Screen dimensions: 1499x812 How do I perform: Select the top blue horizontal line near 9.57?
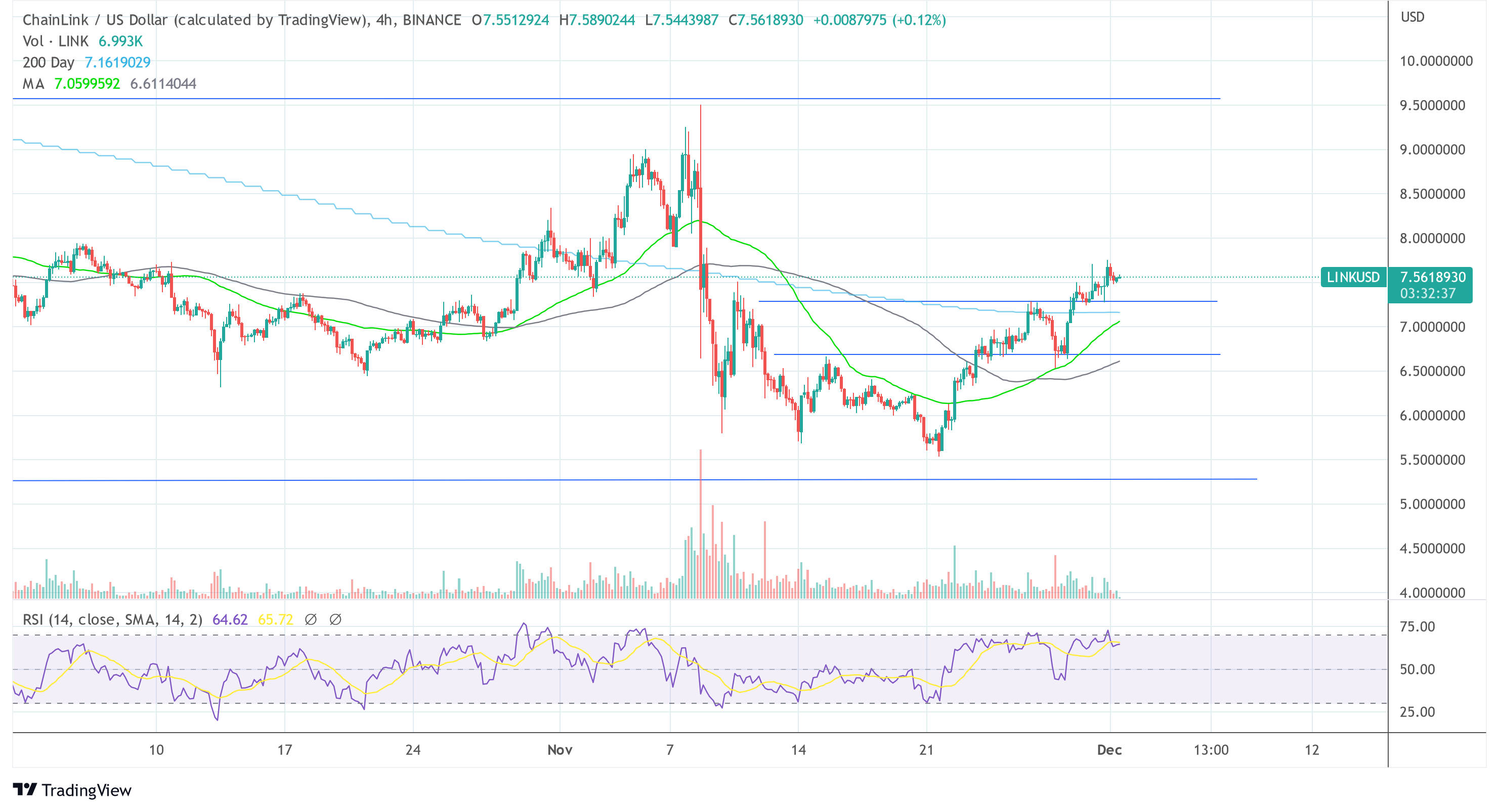pos(616,99)
